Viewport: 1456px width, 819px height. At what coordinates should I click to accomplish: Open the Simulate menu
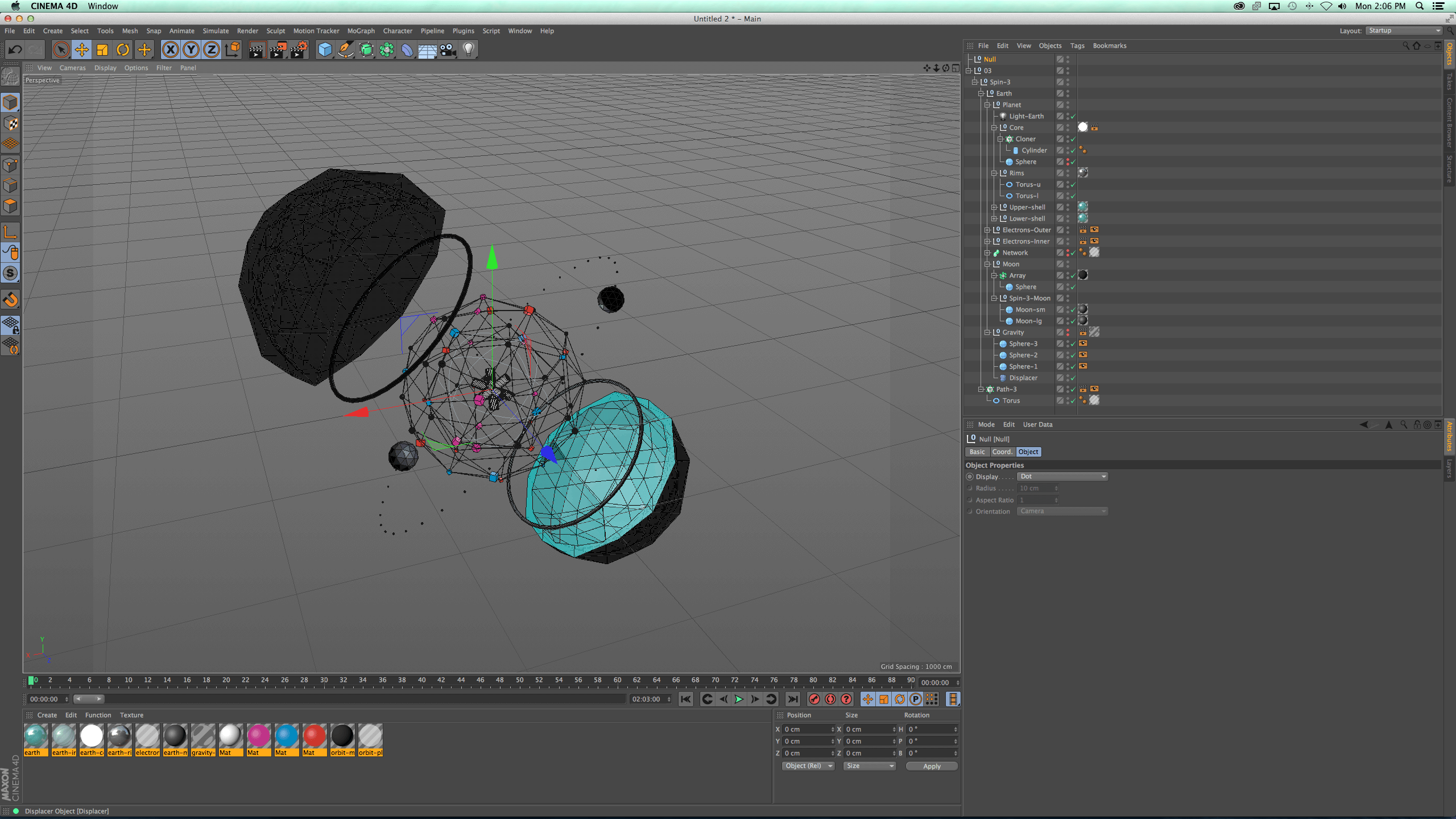coord(216,31)
